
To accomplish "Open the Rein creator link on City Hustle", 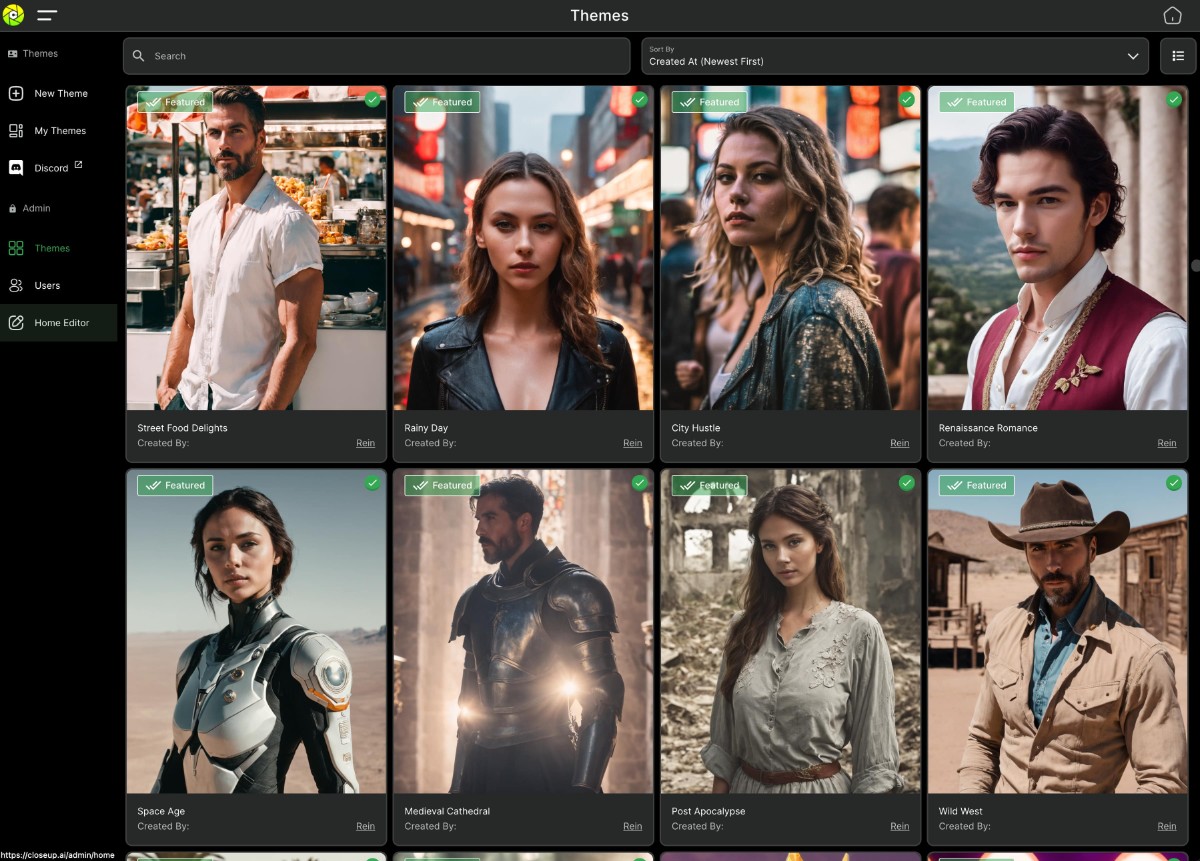I will click(900, 443).
